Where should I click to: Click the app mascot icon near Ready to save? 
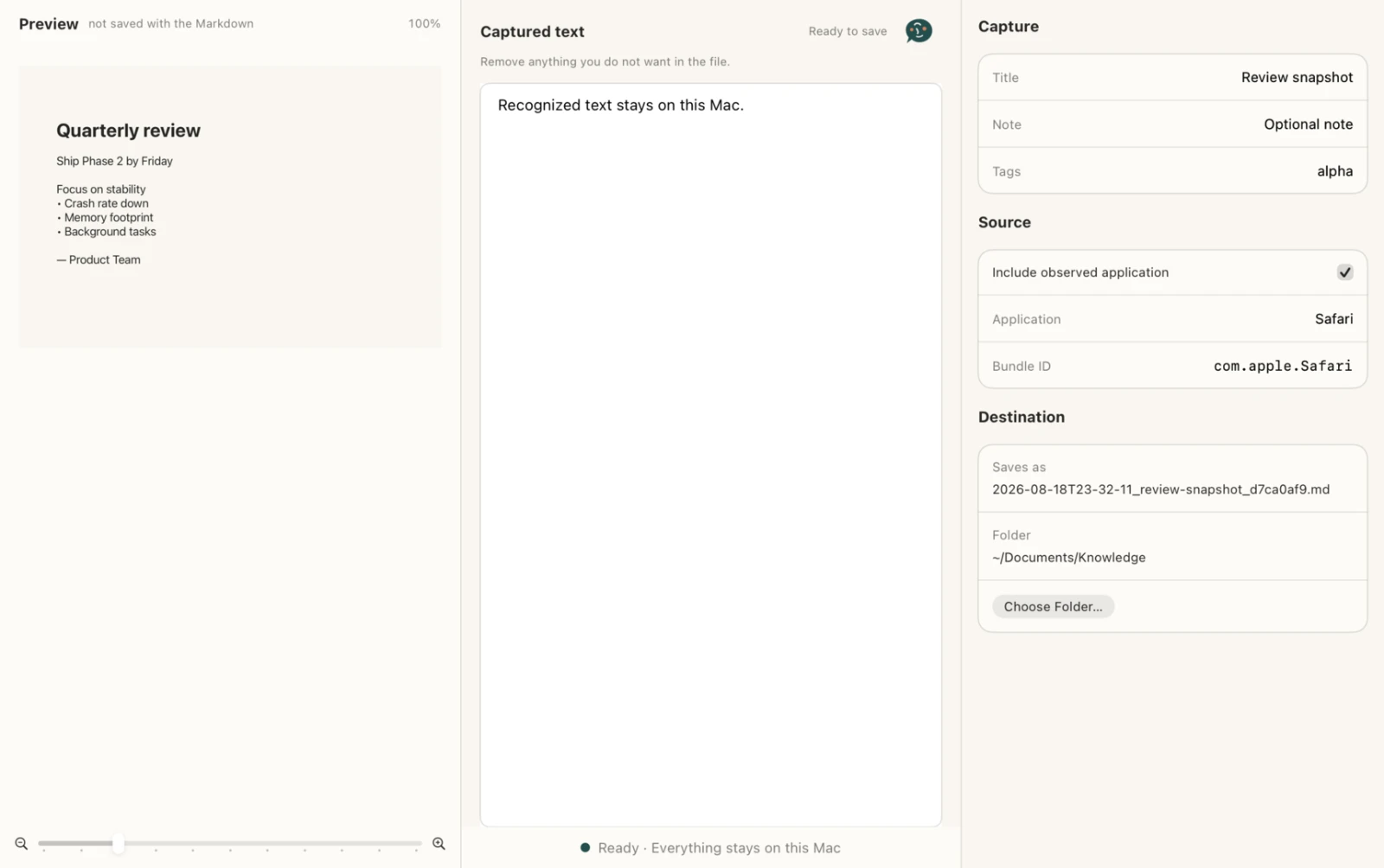(x=919, y=31)
